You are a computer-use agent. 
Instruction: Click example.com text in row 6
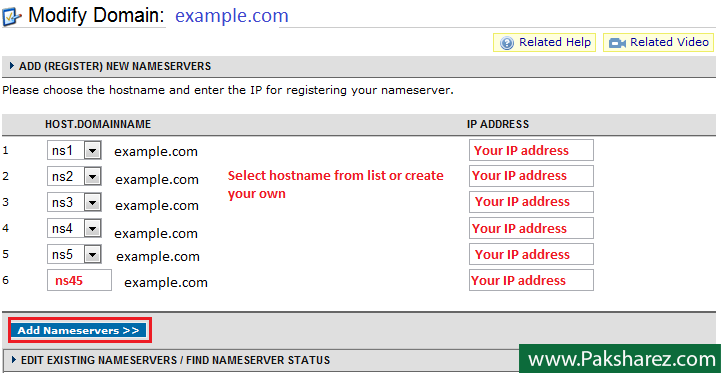(x=166, y=282)
